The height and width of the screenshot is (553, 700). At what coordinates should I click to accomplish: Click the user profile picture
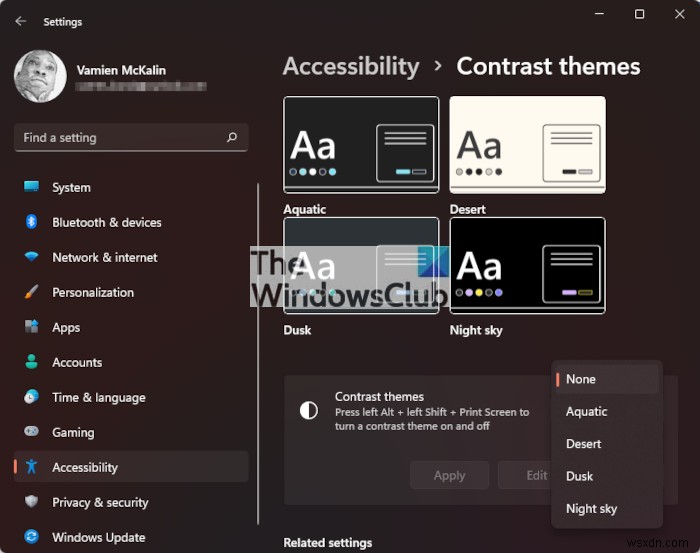tap(40, 76)
